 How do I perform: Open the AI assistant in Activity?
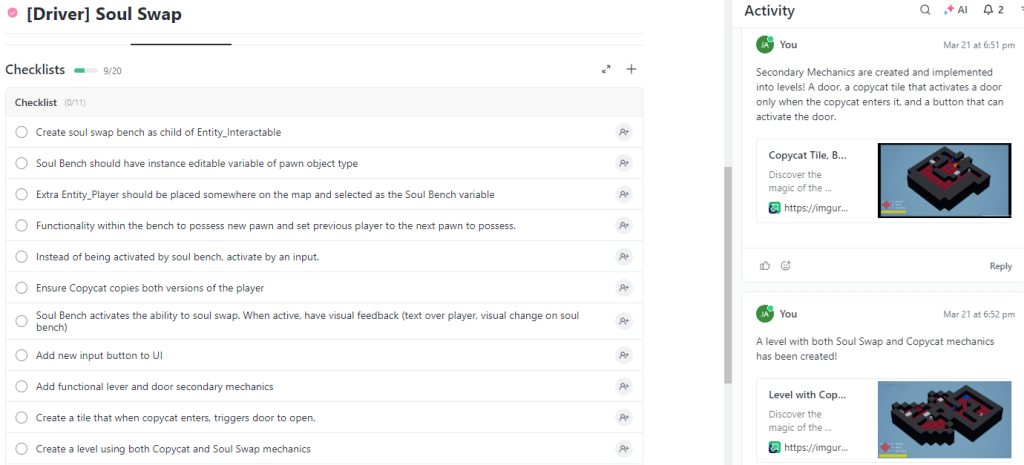(955, 10)
